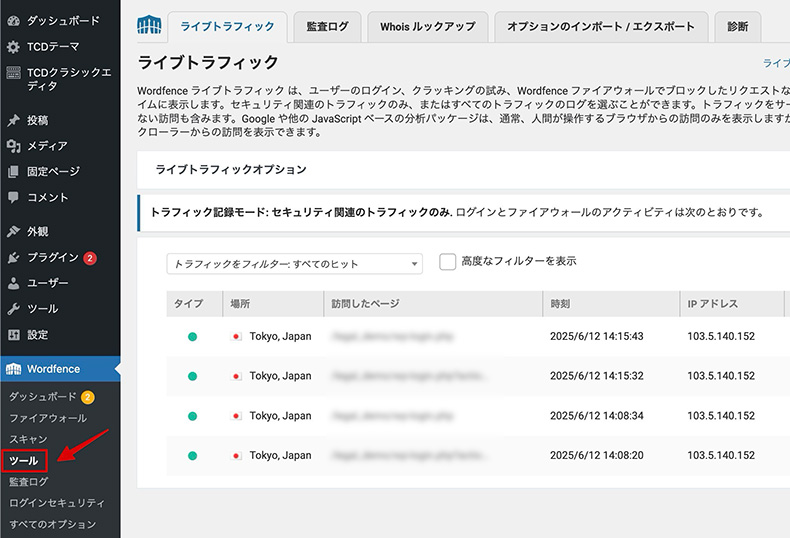
Task: Click Tokyo, Japan in the 14:08:34 row
Action: [x=280, y=416]
